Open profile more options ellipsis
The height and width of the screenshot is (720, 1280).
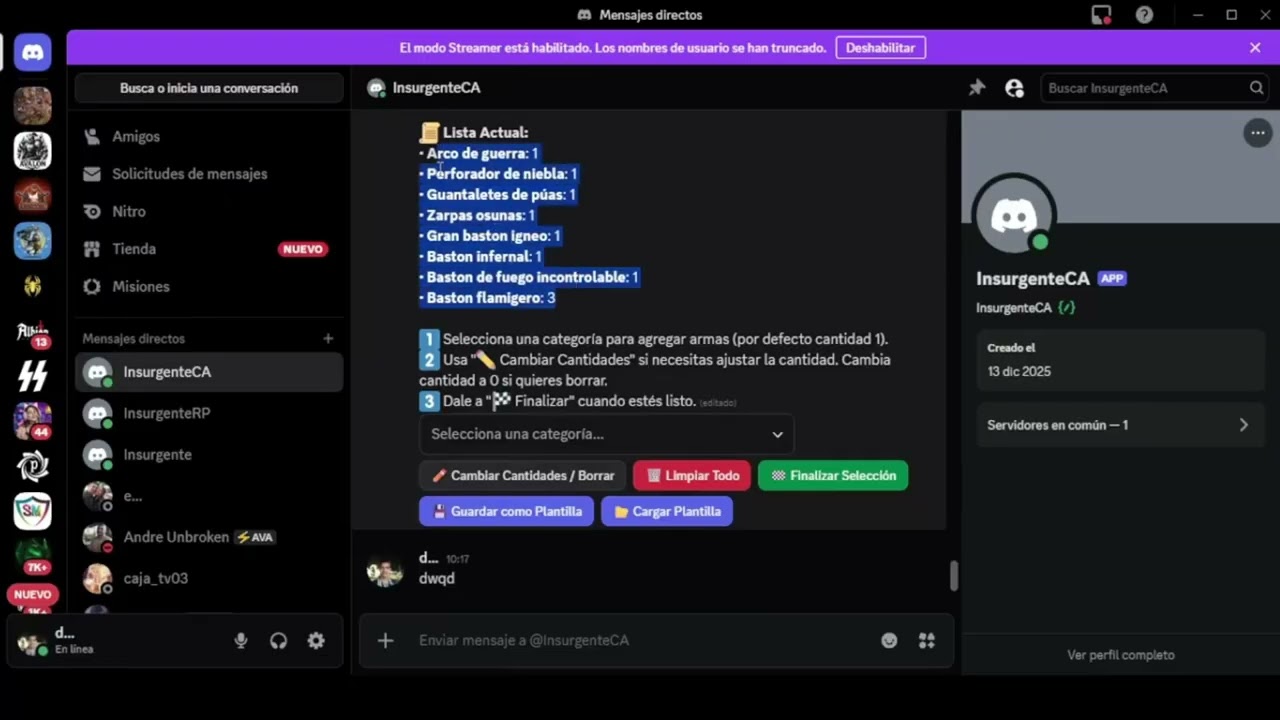1257,133
